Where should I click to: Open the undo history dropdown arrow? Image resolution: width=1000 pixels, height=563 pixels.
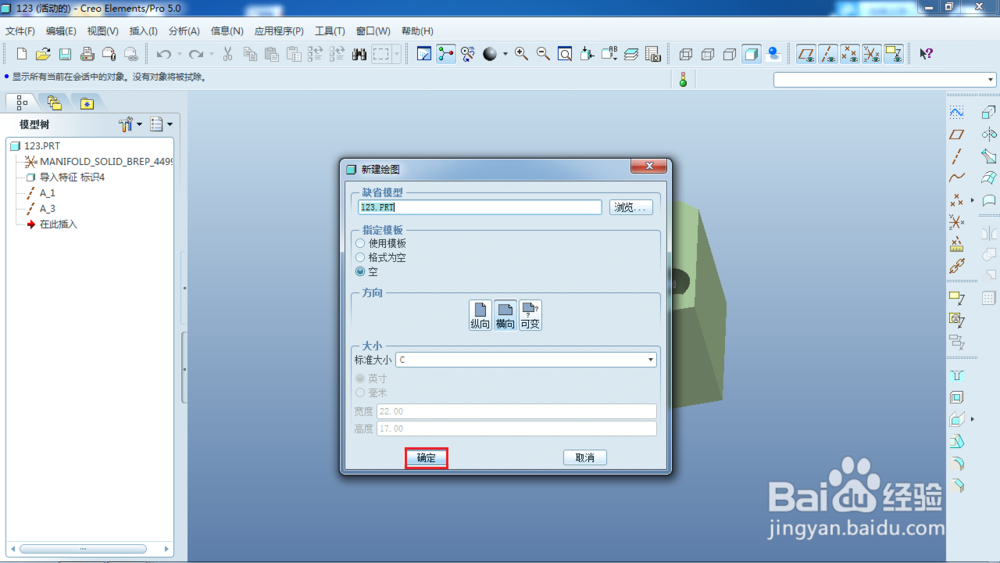click(179, 54)
